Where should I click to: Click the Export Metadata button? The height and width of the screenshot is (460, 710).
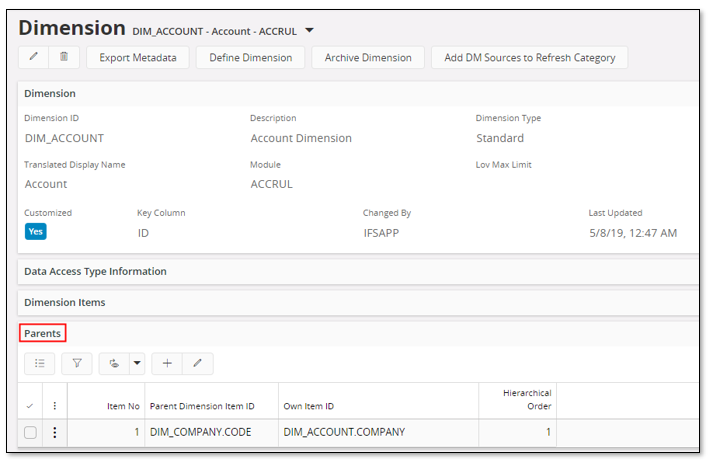pyautogui.click(x=138, y=58)
